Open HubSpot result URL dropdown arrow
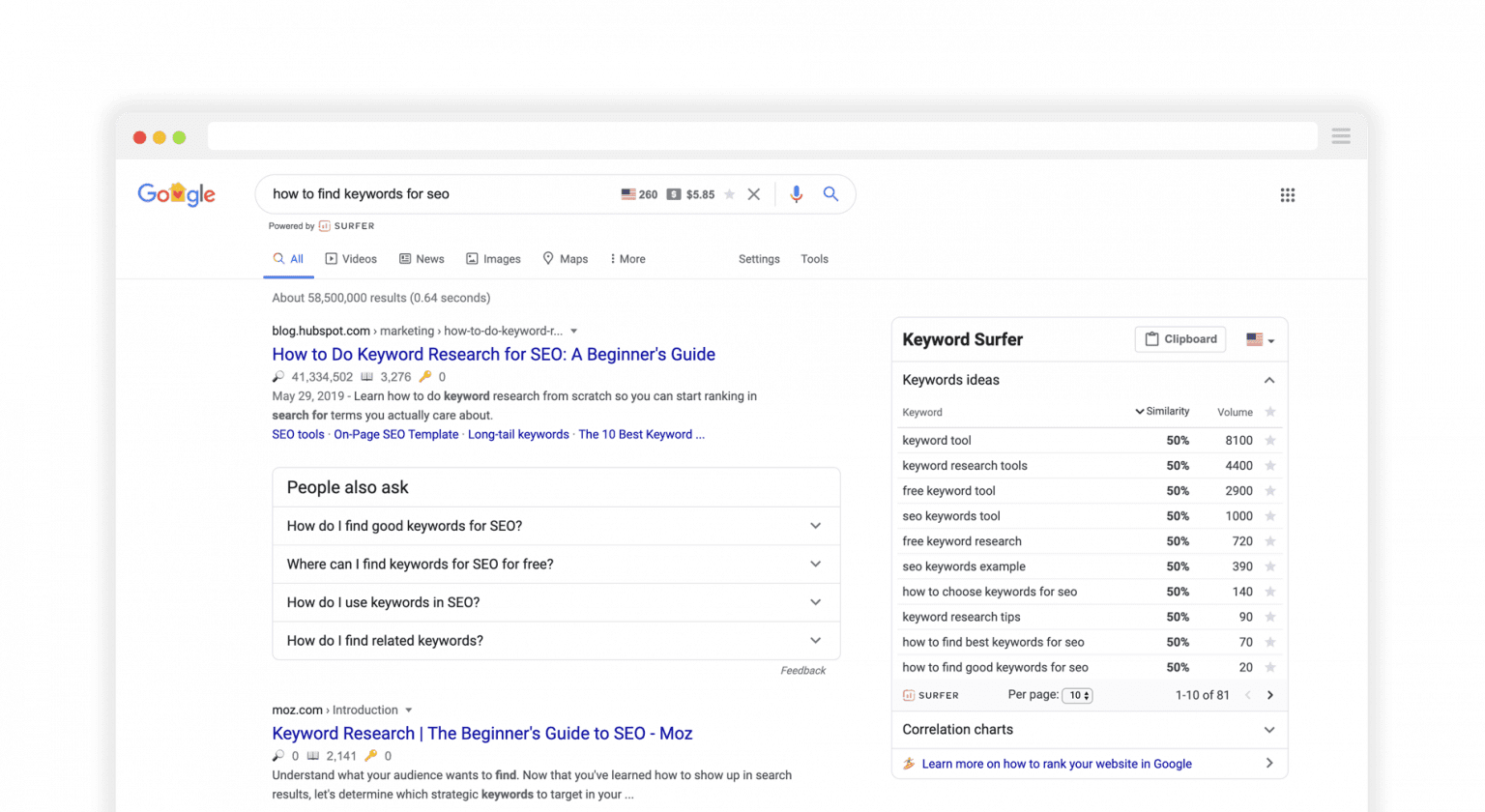The height and width of the screenshot is (812, 1485). 573,332
